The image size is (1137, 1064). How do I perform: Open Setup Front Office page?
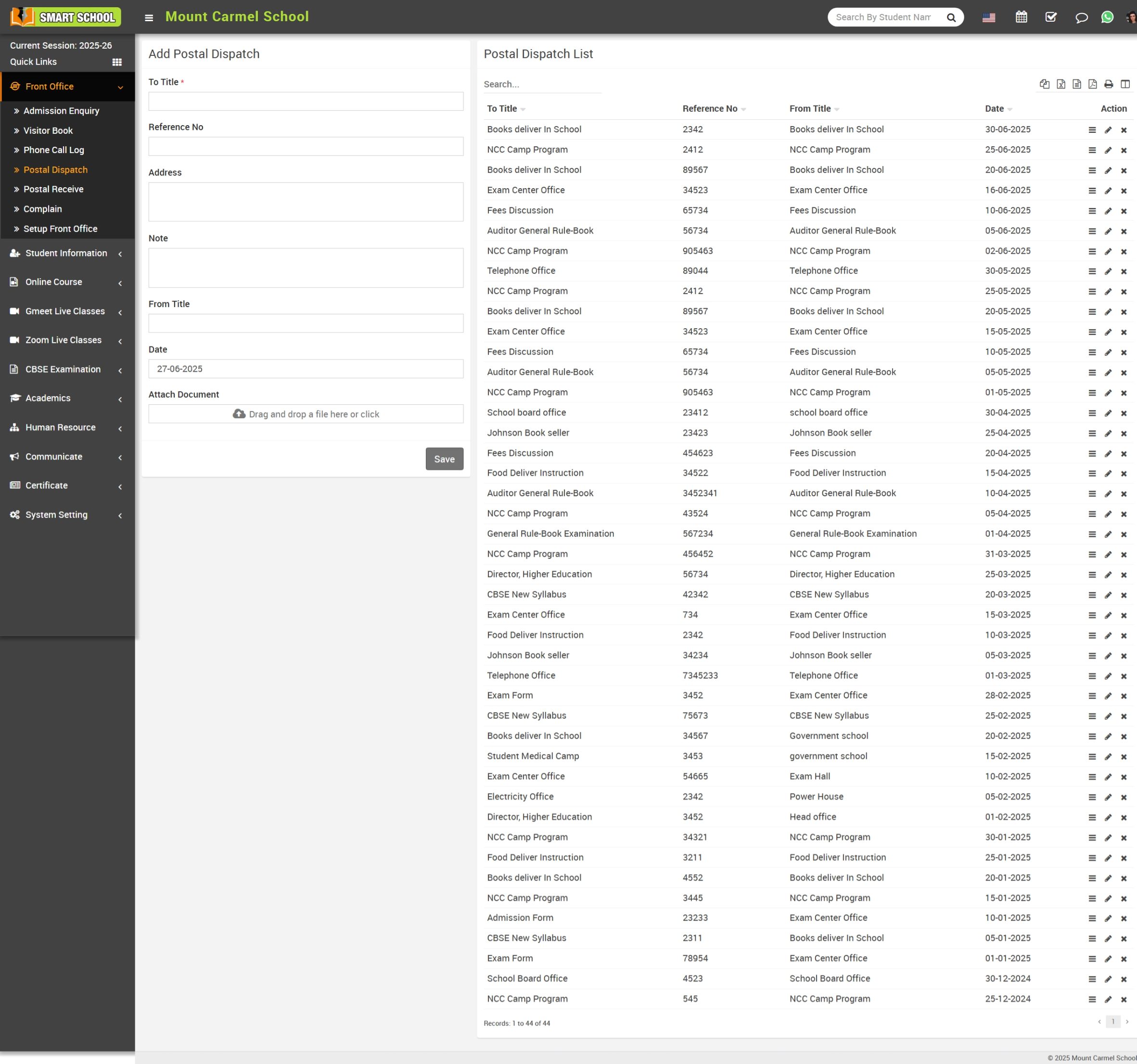tap(60, 228)
